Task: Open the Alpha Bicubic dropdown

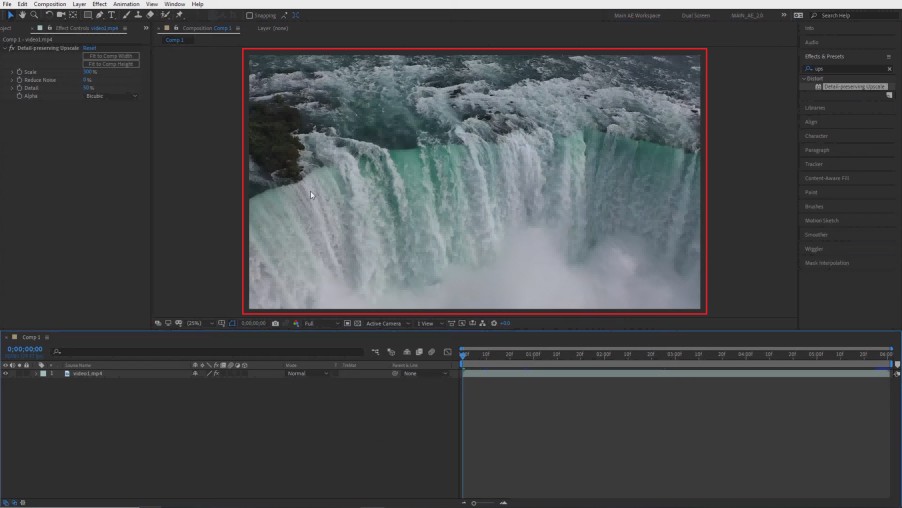Action: pyautogui.click(x=111, y=96)
